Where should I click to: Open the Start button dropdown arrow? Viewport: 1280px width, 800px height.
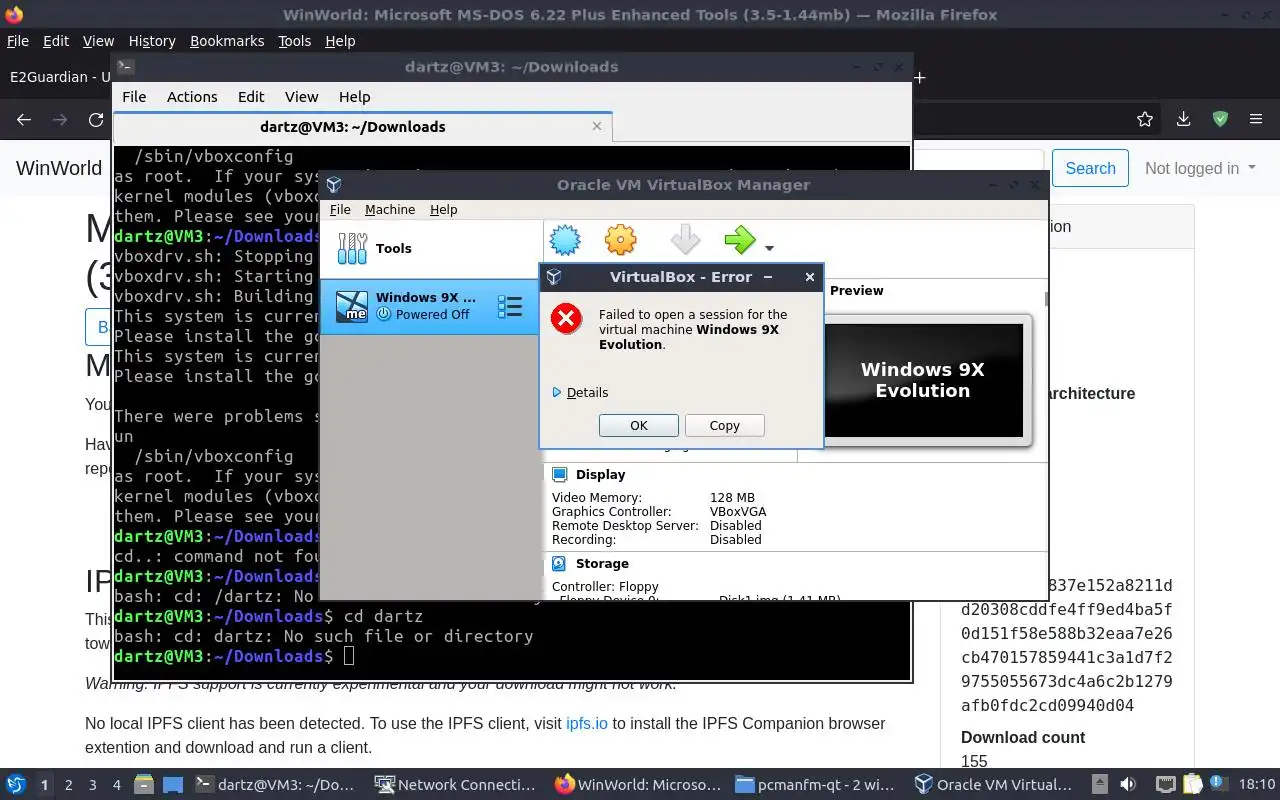[x=769, y=247]
